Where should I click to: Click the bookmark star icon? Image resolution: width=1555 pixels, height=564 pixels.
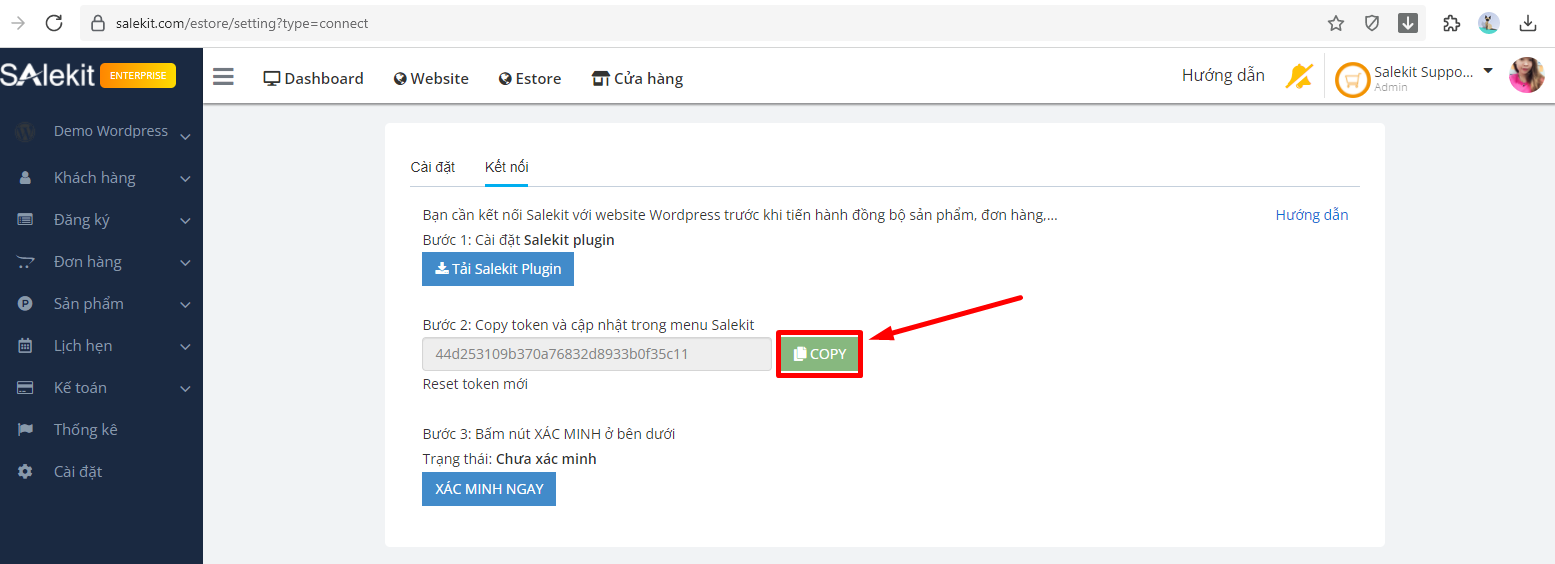[x=1336, y=23]
